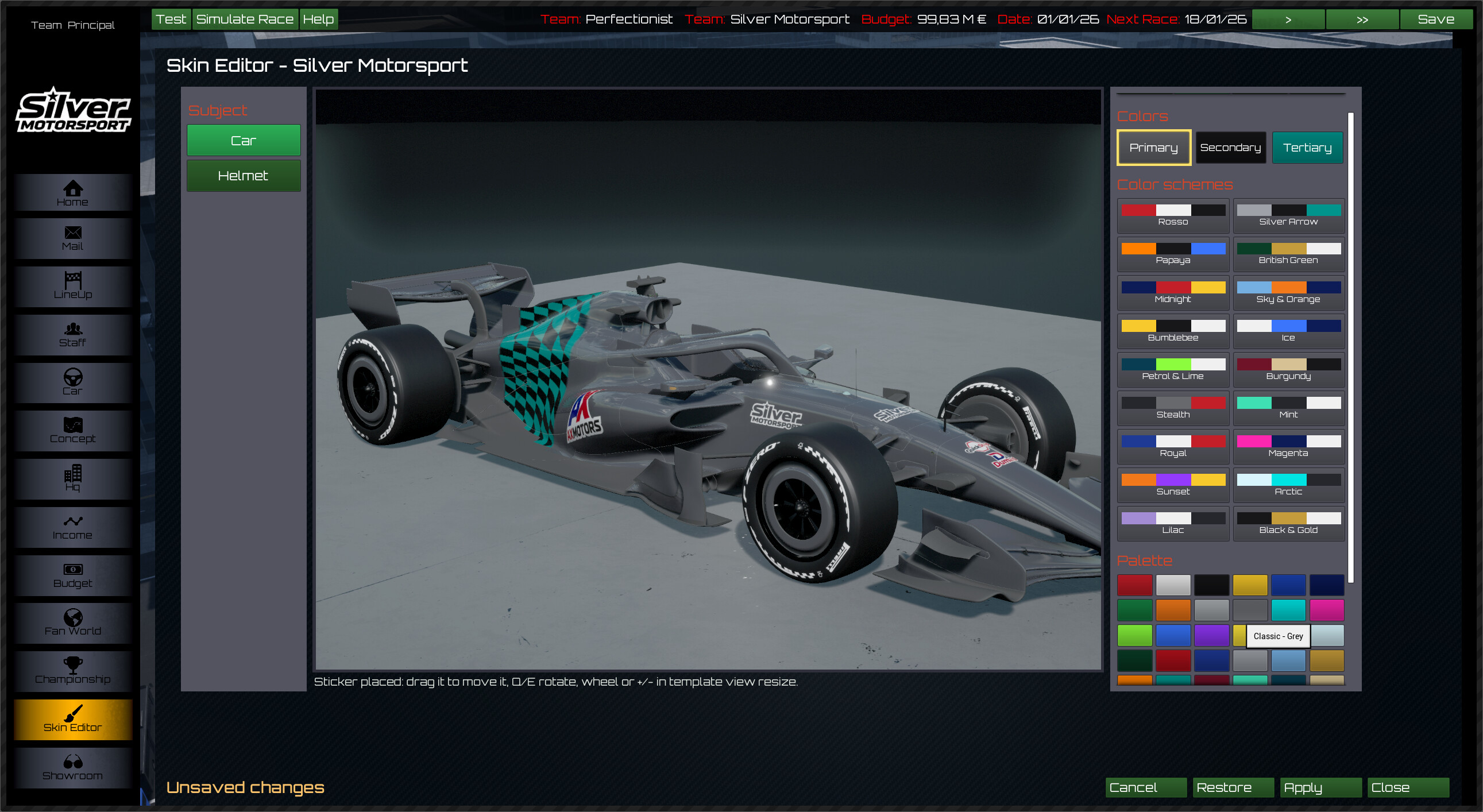The width and height of the screenshot is (1483, 812).
Task: Apply the Rosso color scheme
Action: pos(1173,216)
